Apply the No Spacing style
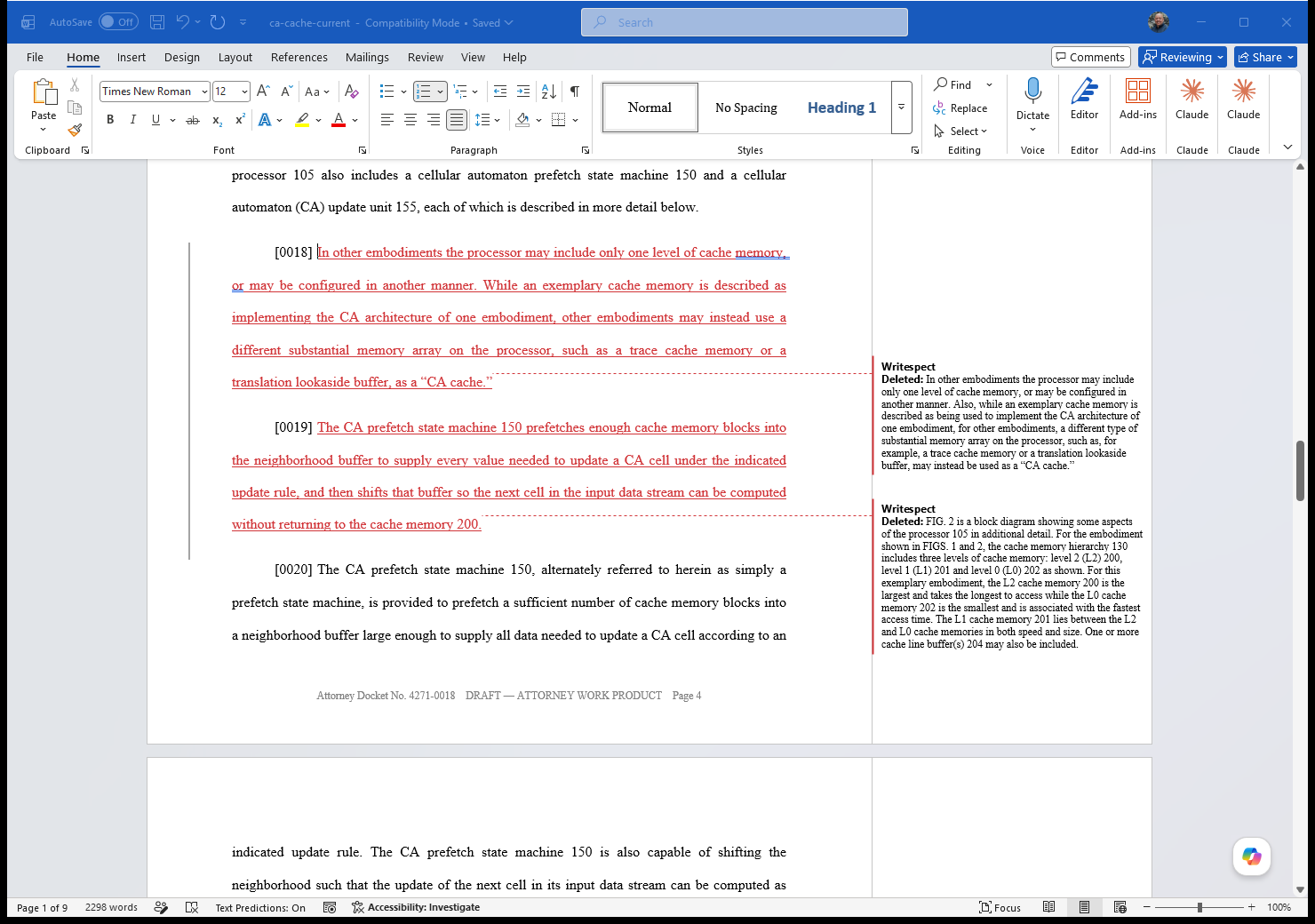This screenshot has width=1315, height=924. [746, 108]
